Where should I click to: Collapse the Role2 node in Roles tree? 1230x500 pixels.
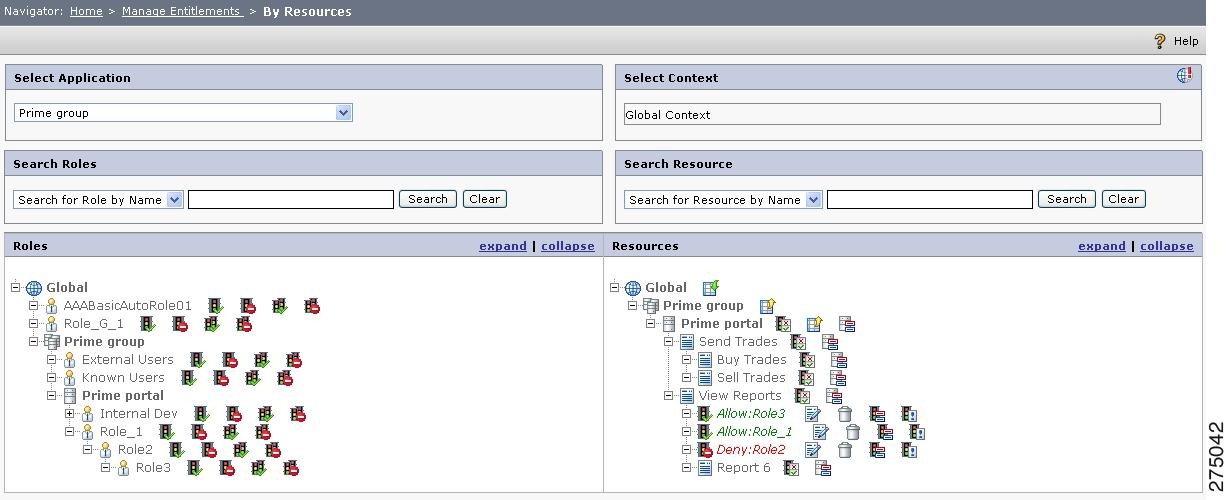(x=88, y=450)
